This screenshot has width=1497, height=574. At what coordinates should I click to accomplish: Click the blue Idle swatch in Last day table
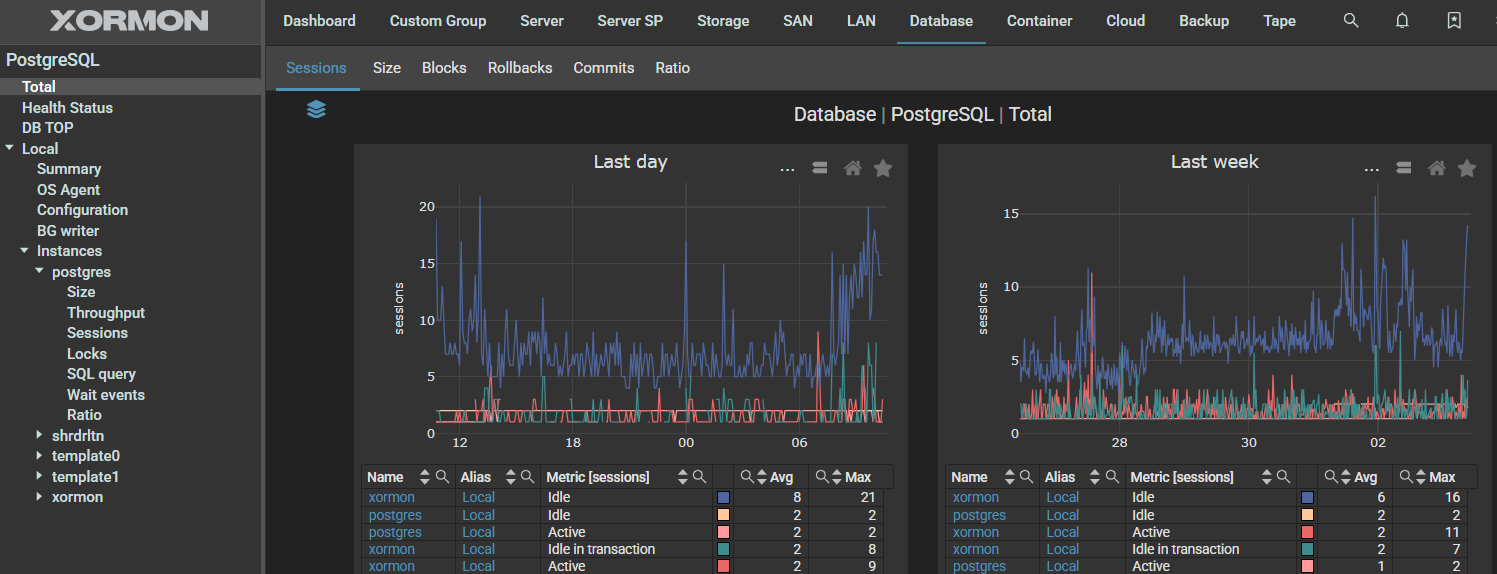[723, 497]
